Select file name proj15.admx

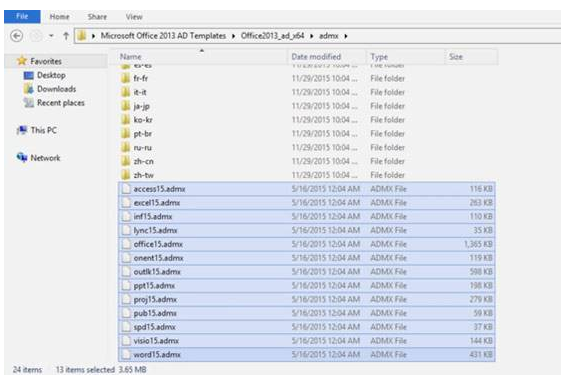155,299
